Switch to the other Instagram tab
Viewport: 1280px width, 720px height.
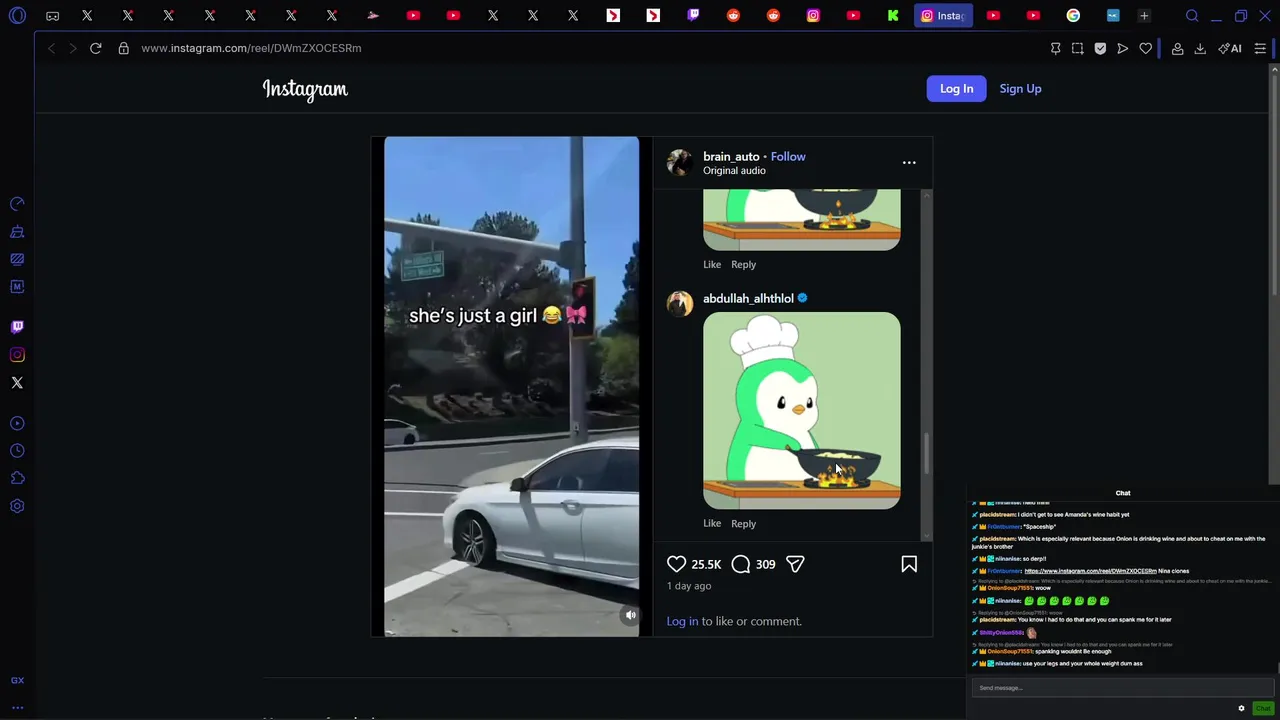coord(813,16)
